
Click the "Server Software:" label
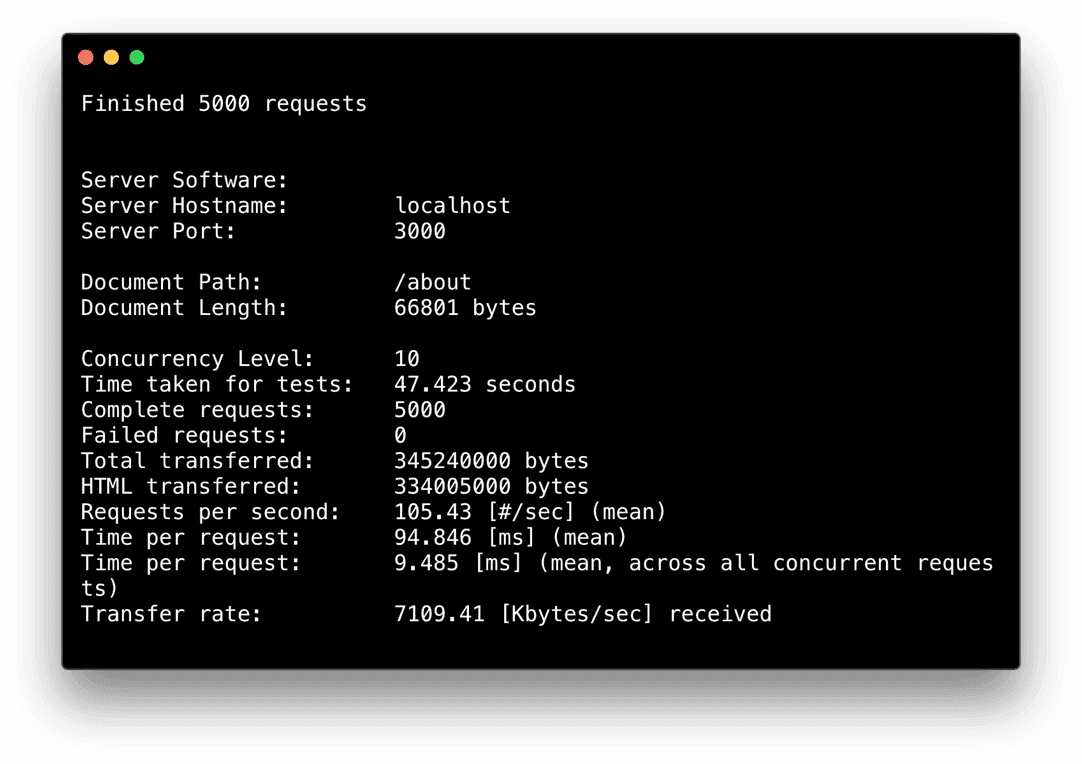pos(184,180)
